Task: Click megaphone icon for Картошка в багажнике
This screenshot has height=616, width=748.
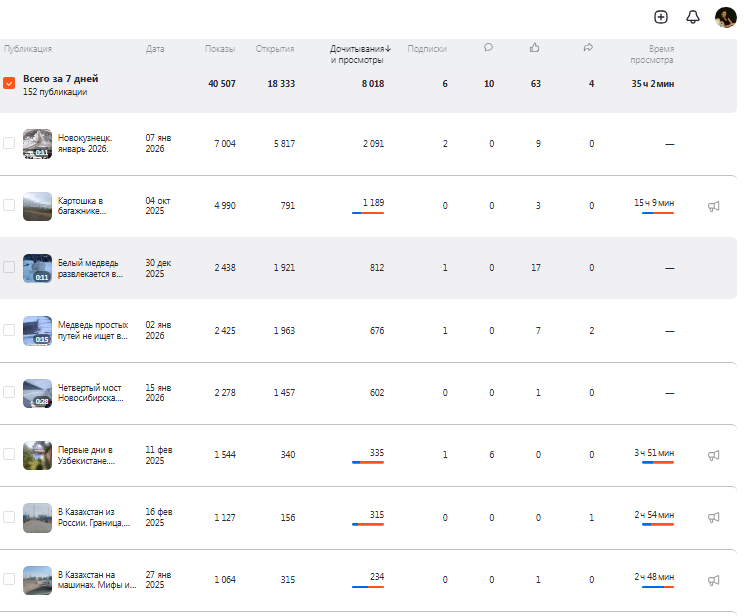Action: [x=713, y=206]
